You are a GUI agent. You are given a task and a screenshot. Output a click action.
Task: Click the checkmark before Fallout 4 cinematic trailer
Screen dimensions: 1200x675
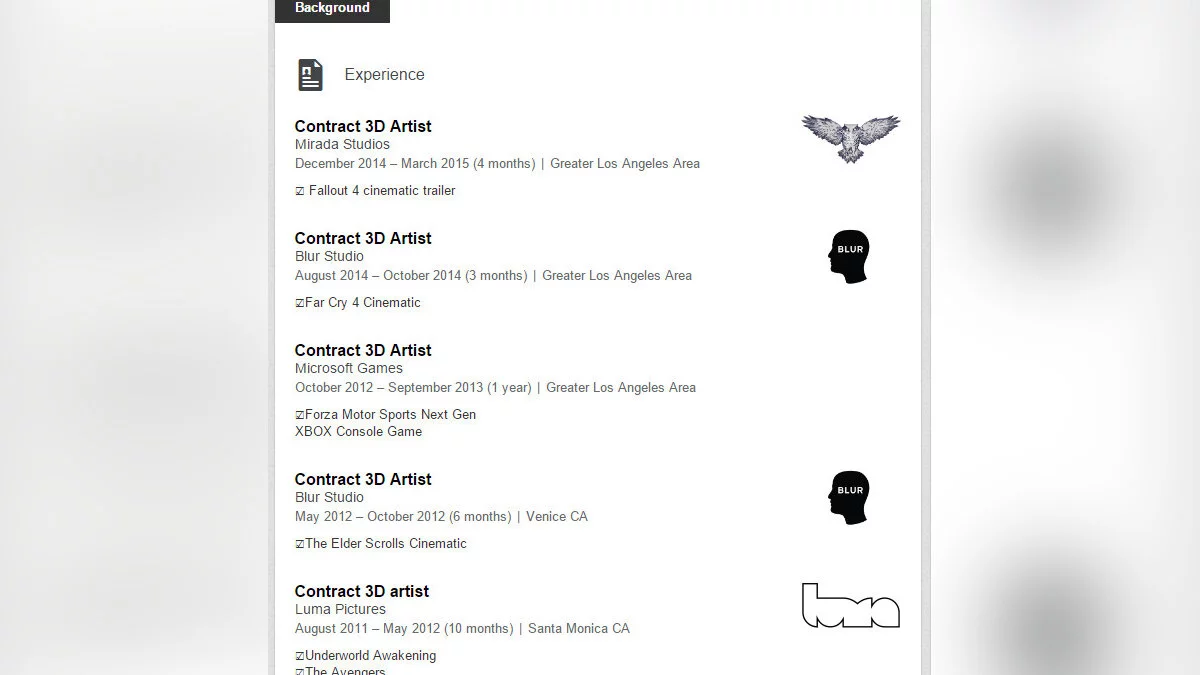pyautogui.click(x=300, y=191)
